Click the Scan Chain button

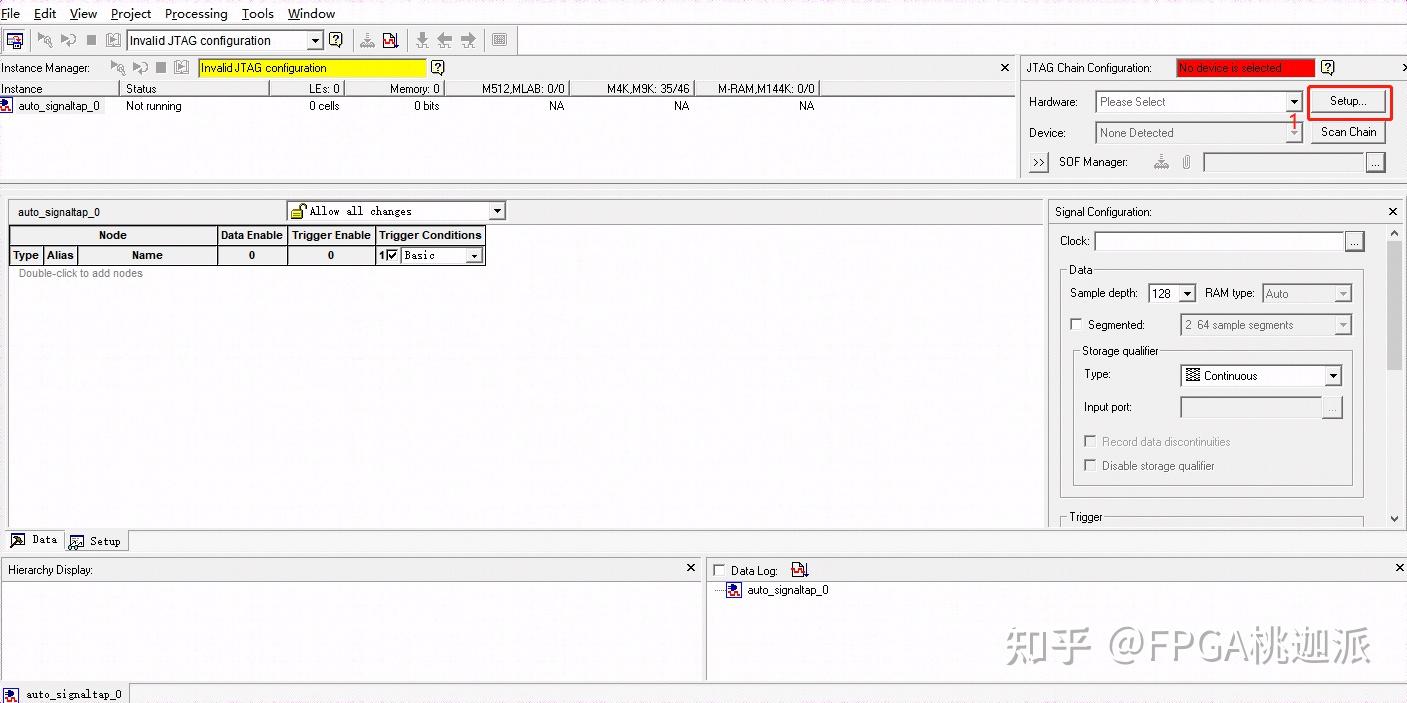(1348, 132)
